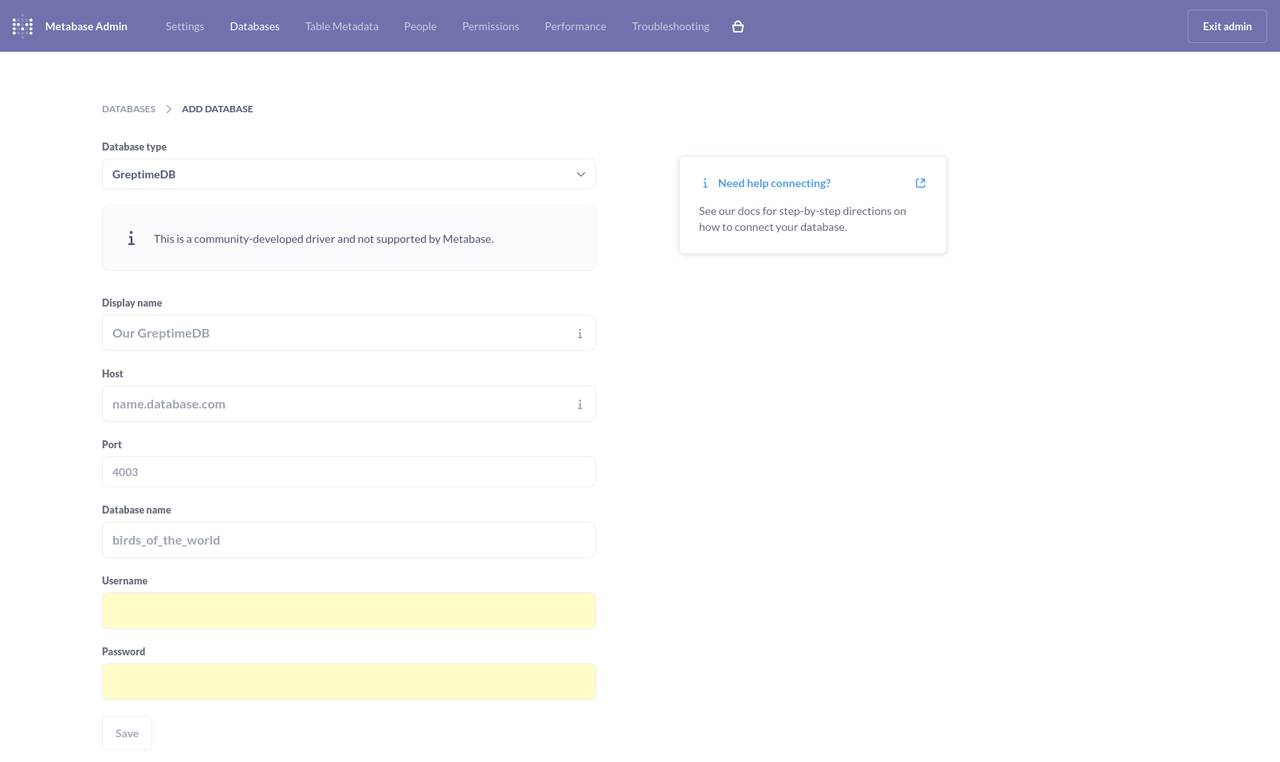The width and height of the screenshot is (1280, 762).
Task: Click the chevron on the Database type selector
Action: pyautogui.click(x=580, y=174)
